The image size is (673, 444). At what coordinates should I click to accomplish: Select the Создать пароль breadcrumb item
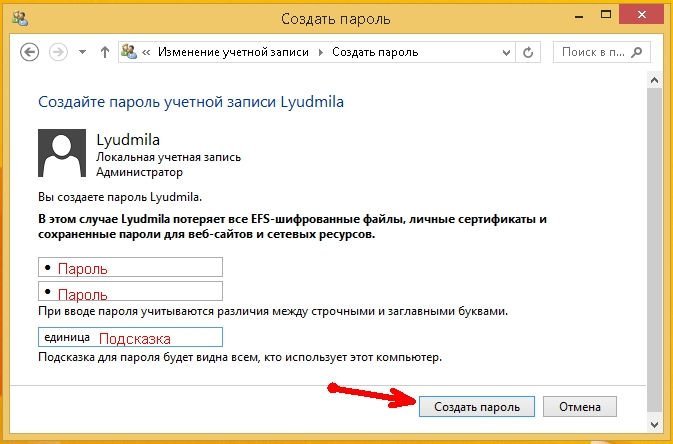point(375,52)
